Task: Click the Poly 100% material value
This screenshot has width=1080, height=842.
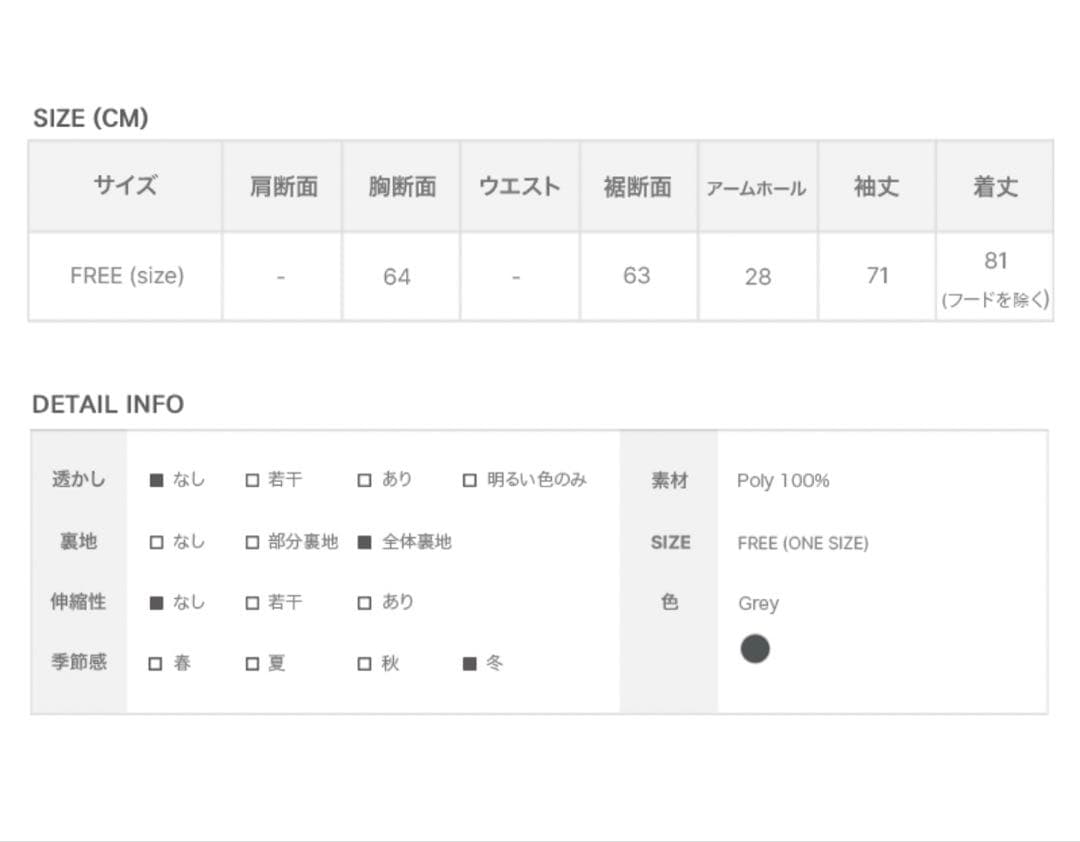Action: [x=784, y=480]
